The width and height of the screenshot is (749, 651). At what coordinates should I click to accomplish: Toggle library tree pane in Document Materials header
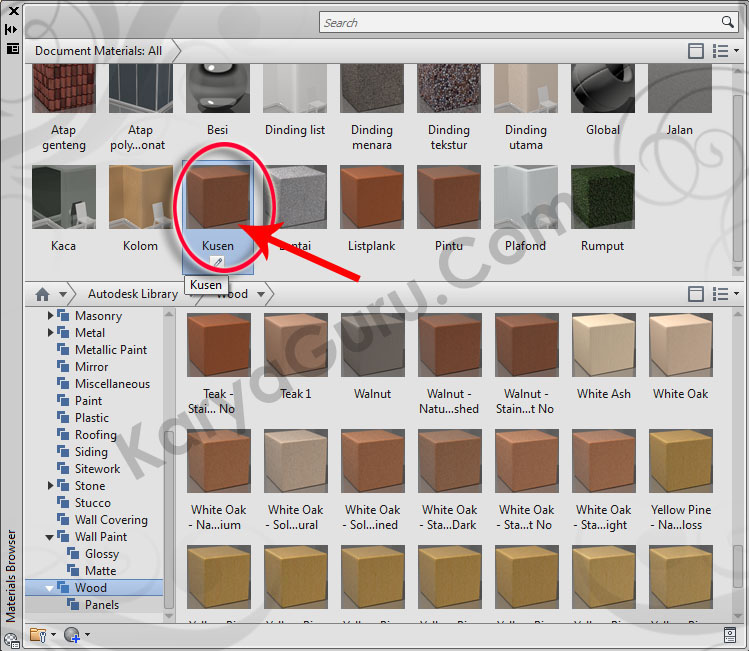pos(696,50)
